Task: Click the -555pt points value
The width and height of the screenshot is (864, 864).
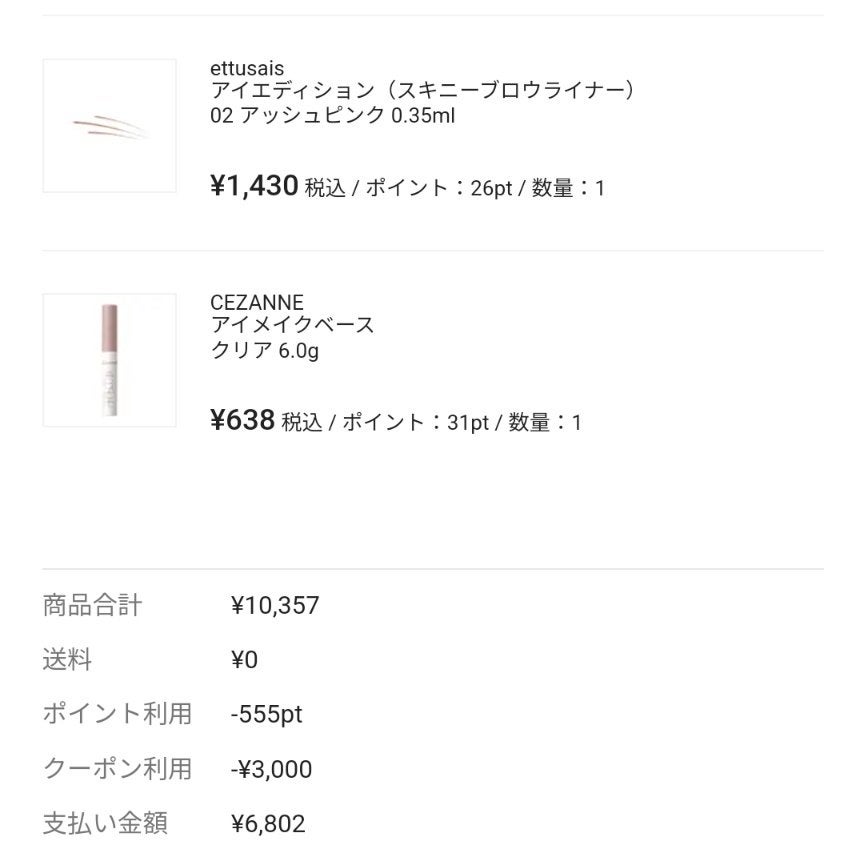Action: point(266,714)
